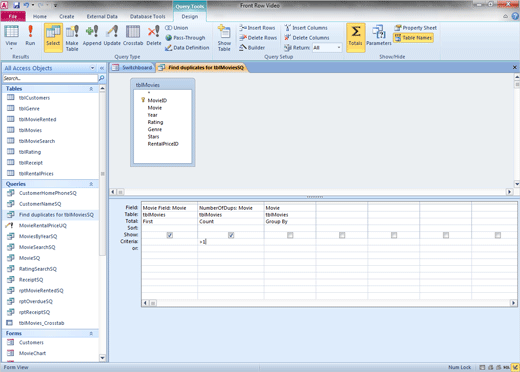Open the File tab
This screenshot has height=372, width=520.
(x=13, y=16)
